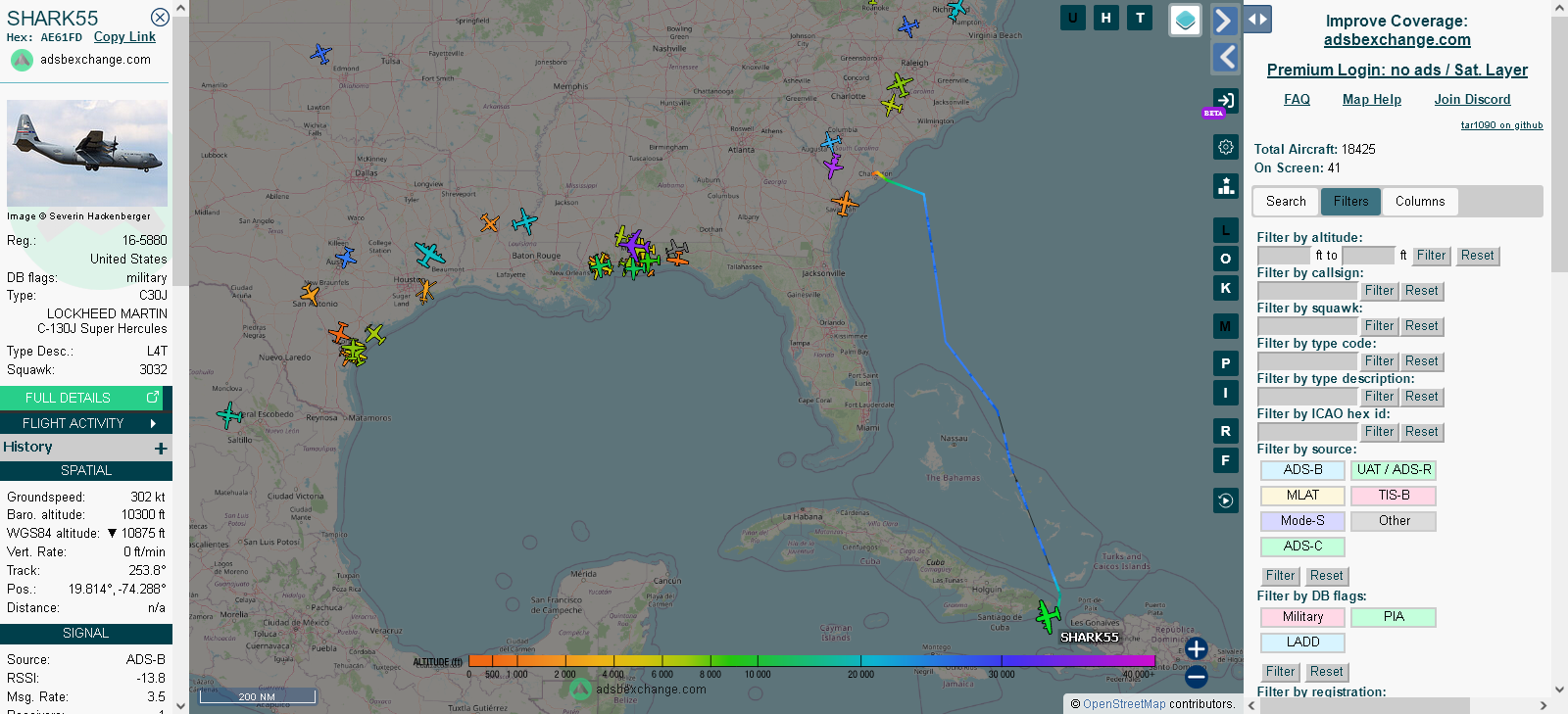This screenshot has width=1568, height=714.
Task: Click the P map button
Action: pyautogui.click(x=1225, y=363)
